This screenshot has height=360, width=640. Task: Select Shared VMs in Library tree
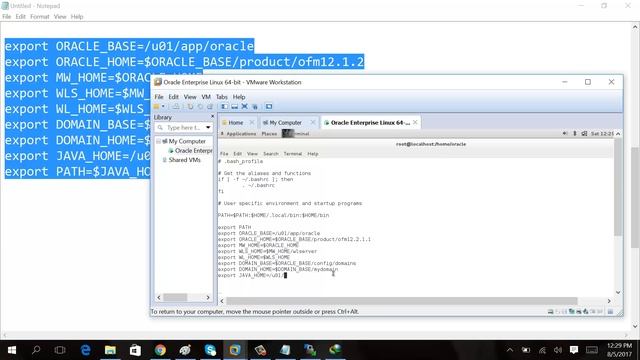(x=182, y=160)
